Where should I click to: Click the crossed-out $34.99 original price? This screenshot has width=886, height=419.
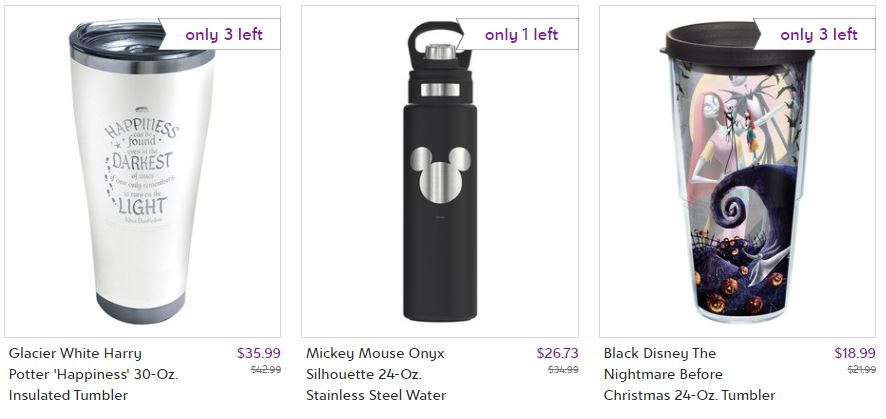point(563,370)
